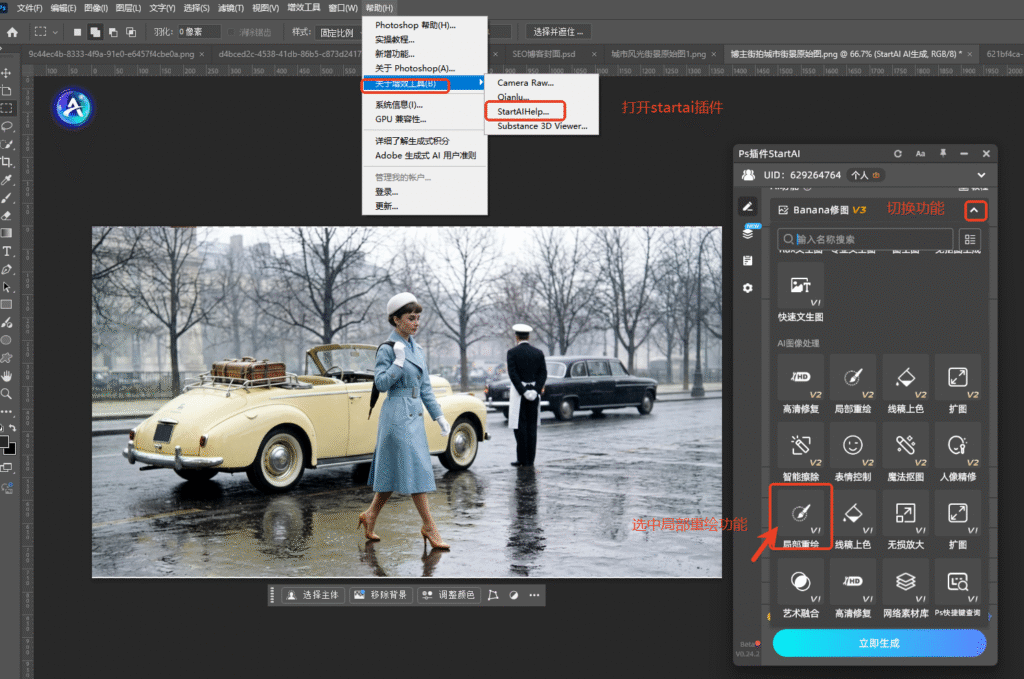
Task: Open the Edit Toolbar three-dots menu
Action: pyautogui.click(x=7, y=412)
